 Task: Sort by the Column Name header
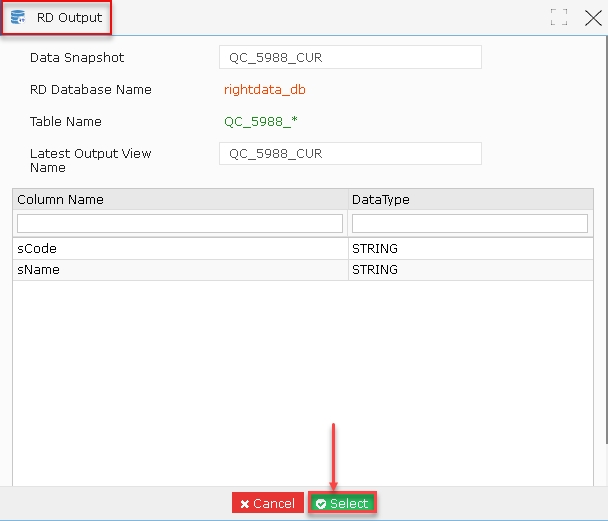click(x=180, y=199)
